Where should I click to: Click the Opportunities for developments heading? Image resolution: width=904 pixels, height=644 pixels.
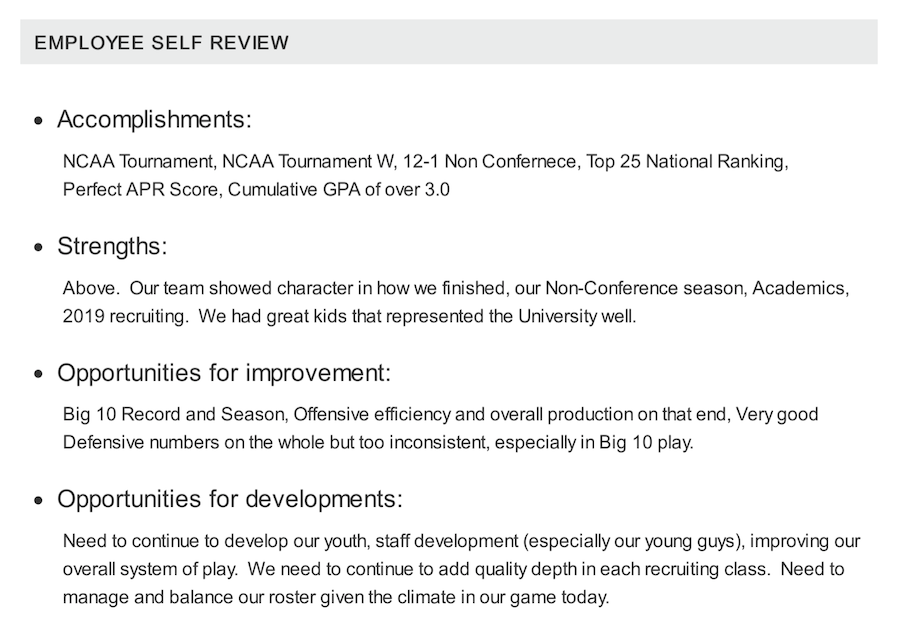click(230, 499)
